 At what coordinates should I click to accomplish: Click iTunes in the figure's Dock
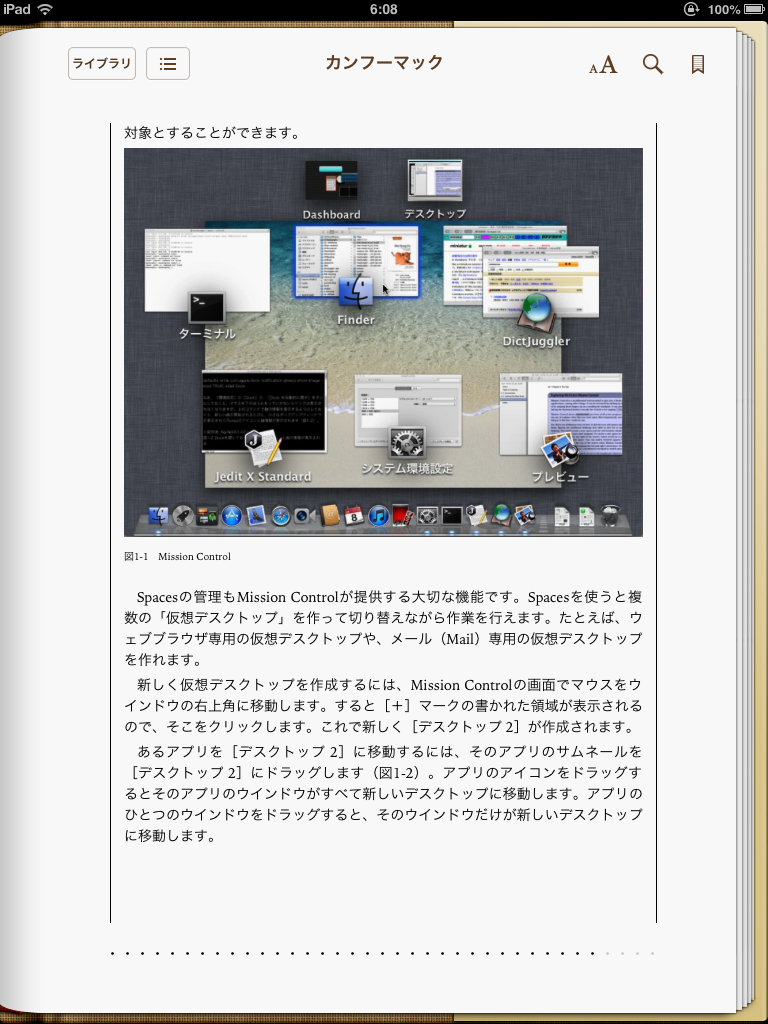click(x=379, y=516)
